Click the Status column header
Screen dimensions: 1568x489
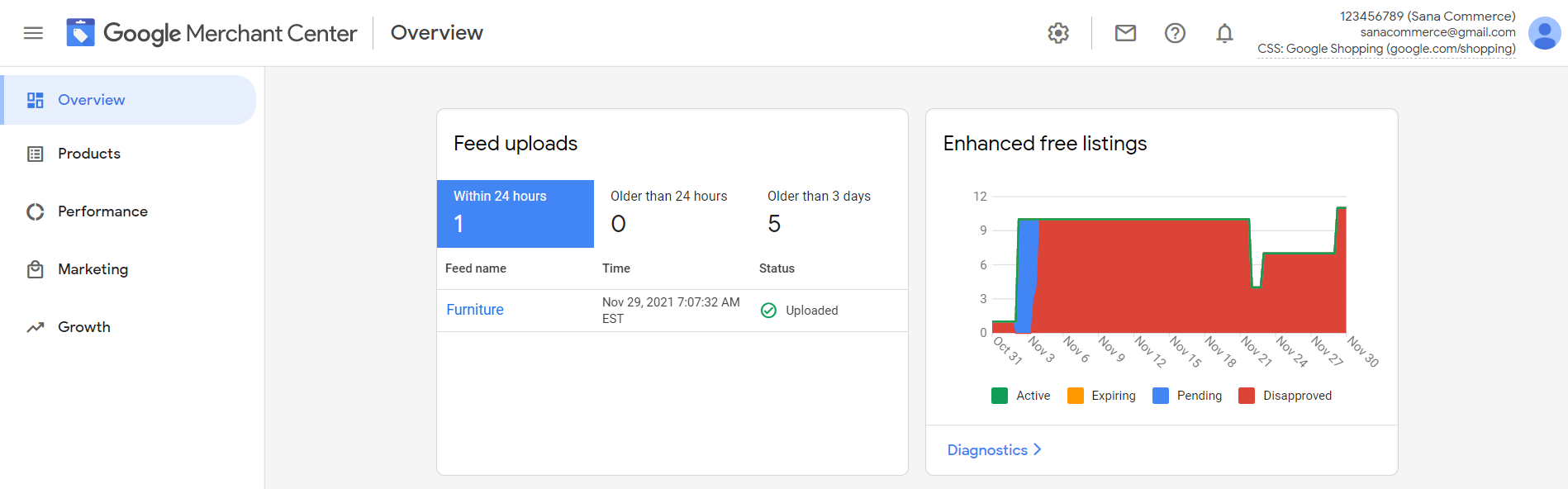click(777, 268)
